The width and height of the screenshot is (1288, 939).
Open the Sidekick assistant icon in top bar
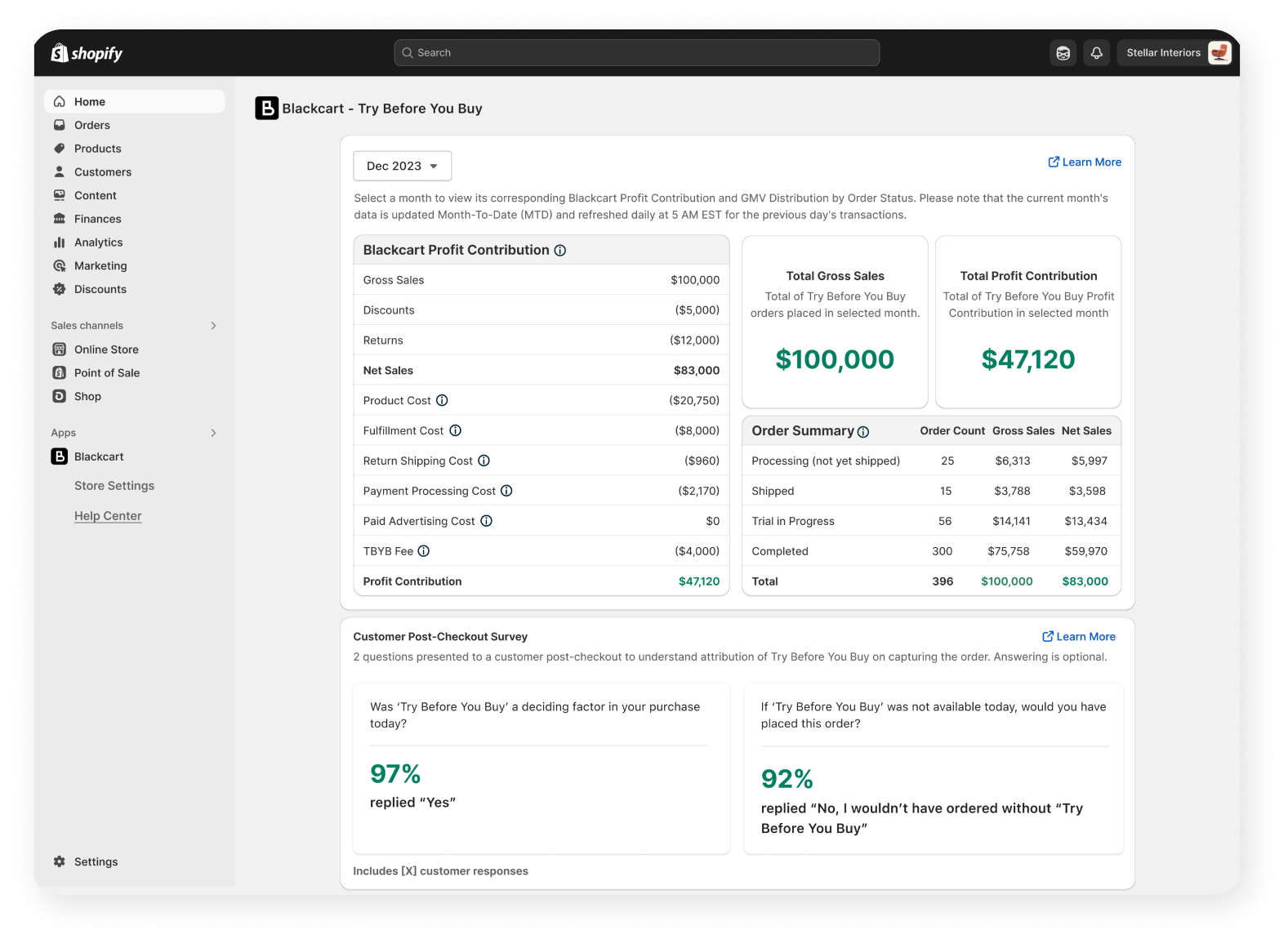[1063, 53]
